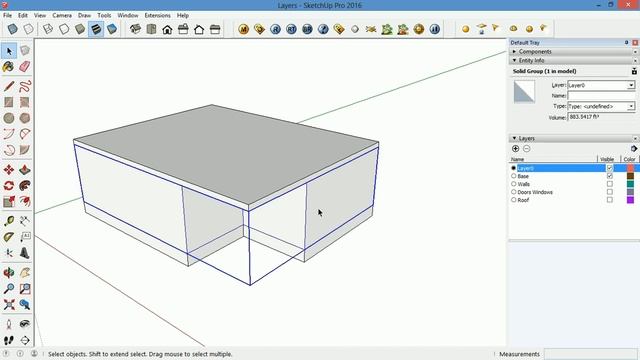Screen dimensions: 640x360
Task: Set Walls as the active layer
Action: click(x=513, y=184)
